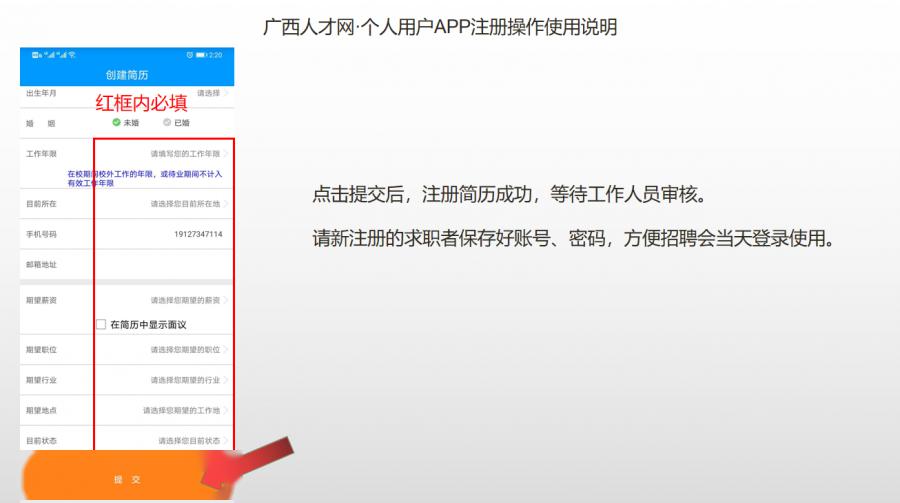This screenshot has width=900, height=503.
Task: Click the 期望薪资 row label
Action: coord(41,300)
